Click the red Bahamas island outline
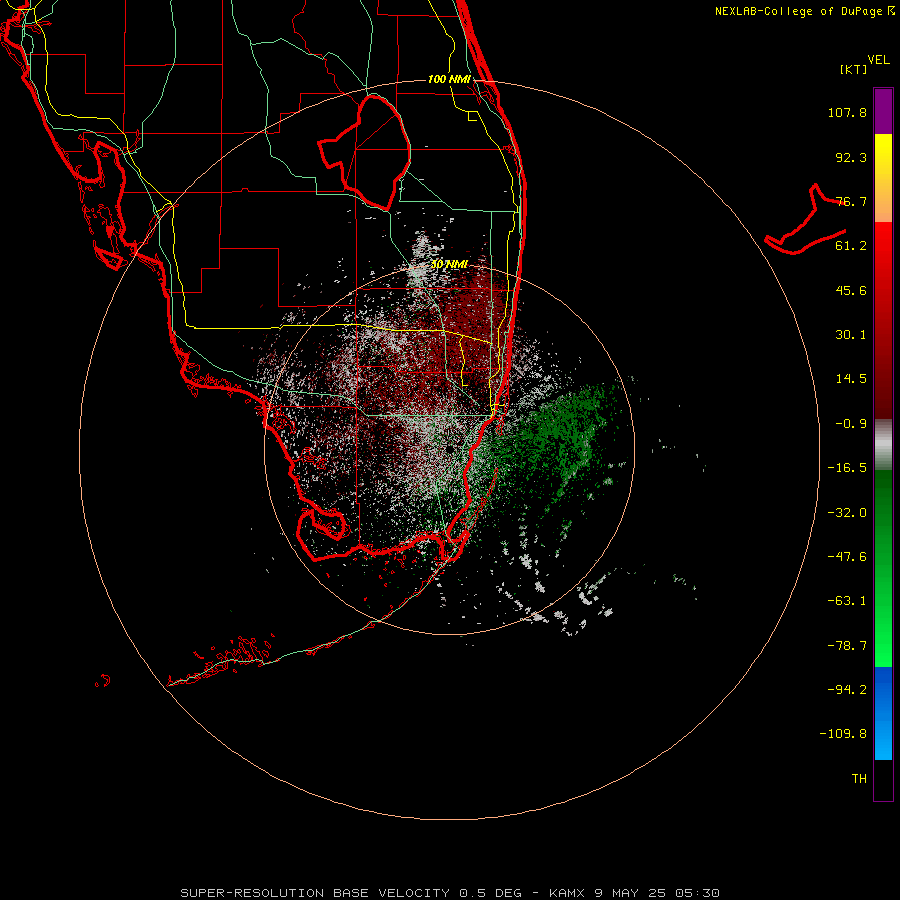This screenshot has height=900, width=900. click(x=805, y=221)
